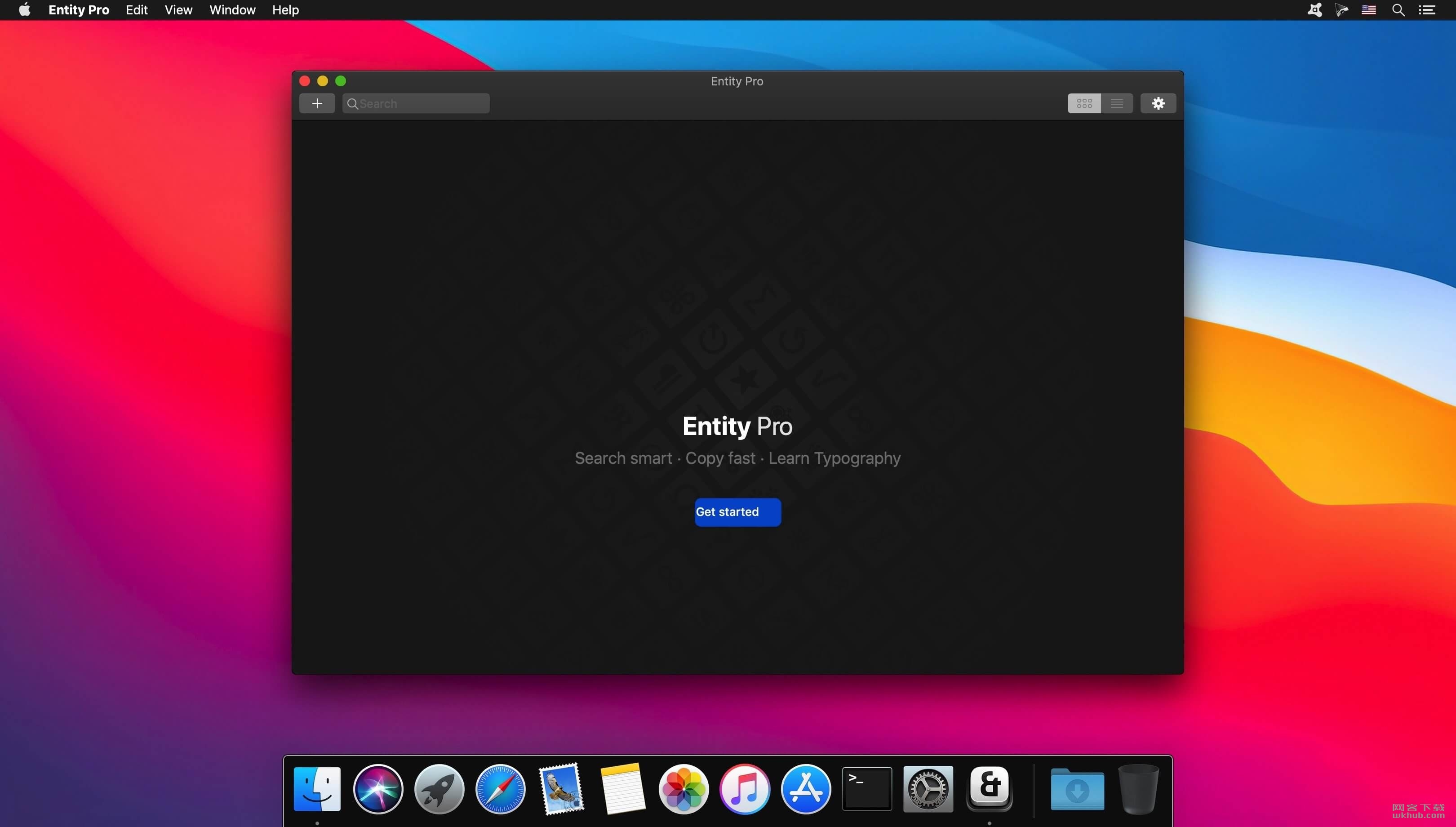Open the Entity Pro app menu

(79, 9)
